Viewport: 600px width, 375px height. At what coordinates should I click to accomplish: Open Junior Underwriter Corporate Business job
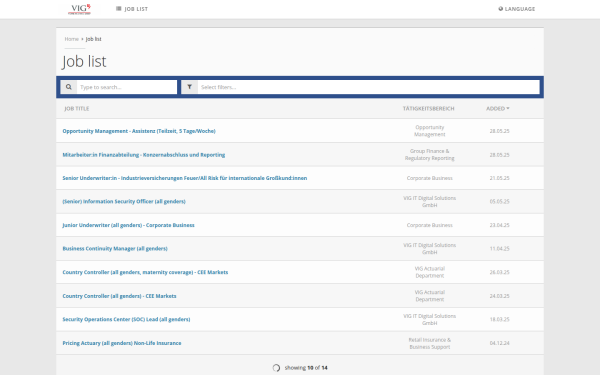pos(128,225)
